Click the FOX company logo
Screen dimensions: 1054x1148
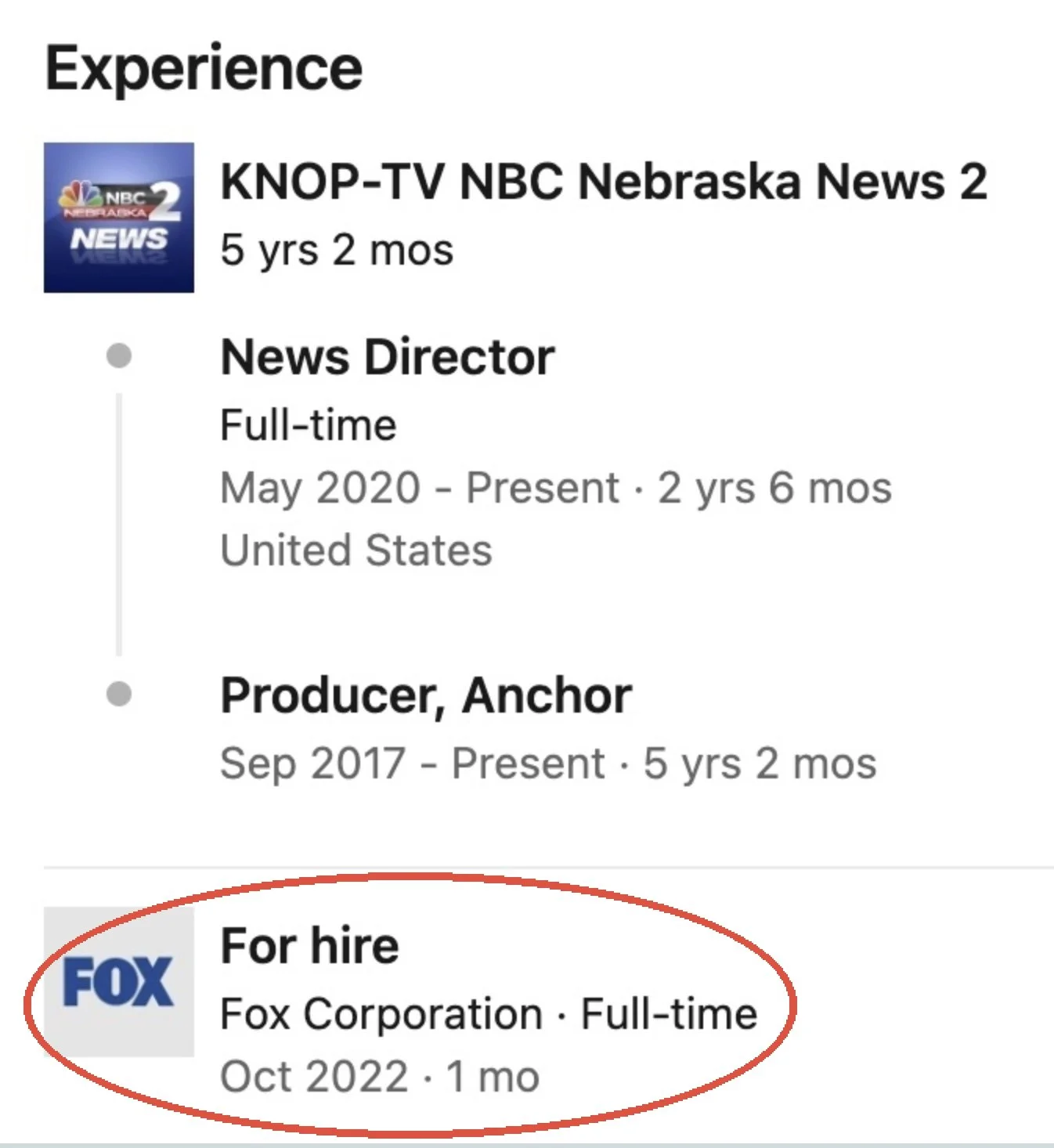[x=119, y=982]
